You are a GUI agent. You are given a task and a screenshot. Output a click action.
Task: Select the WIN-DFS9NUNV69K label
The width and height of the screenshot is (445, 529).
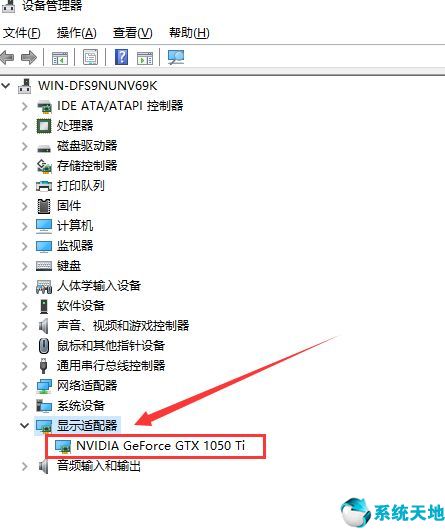click(x=98, y=86)
